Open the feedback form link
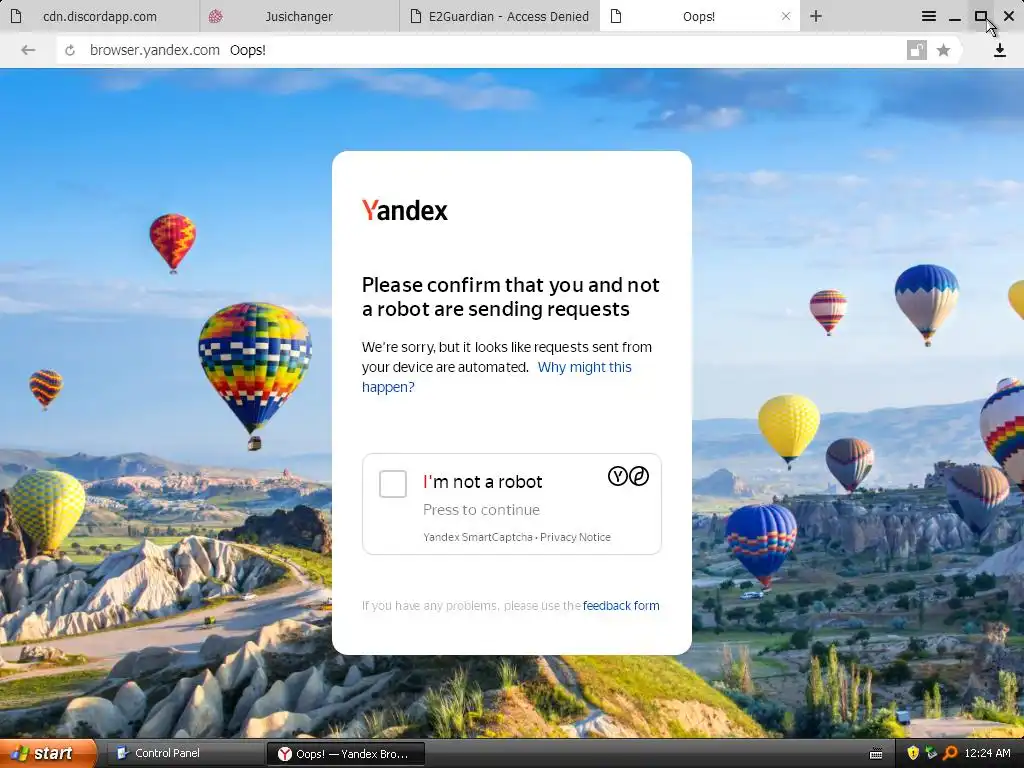 coord(621,605)
